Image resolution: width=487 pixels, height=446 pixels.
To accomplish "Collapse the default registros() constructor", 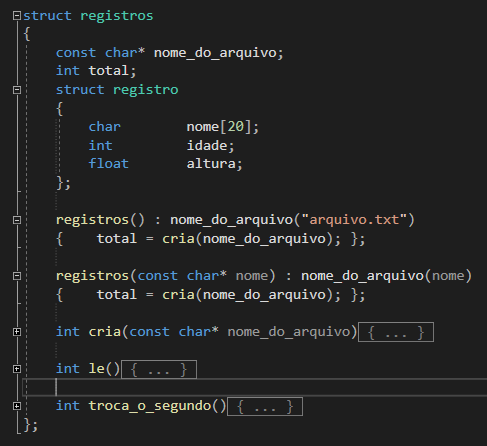I will coord(17,220).
